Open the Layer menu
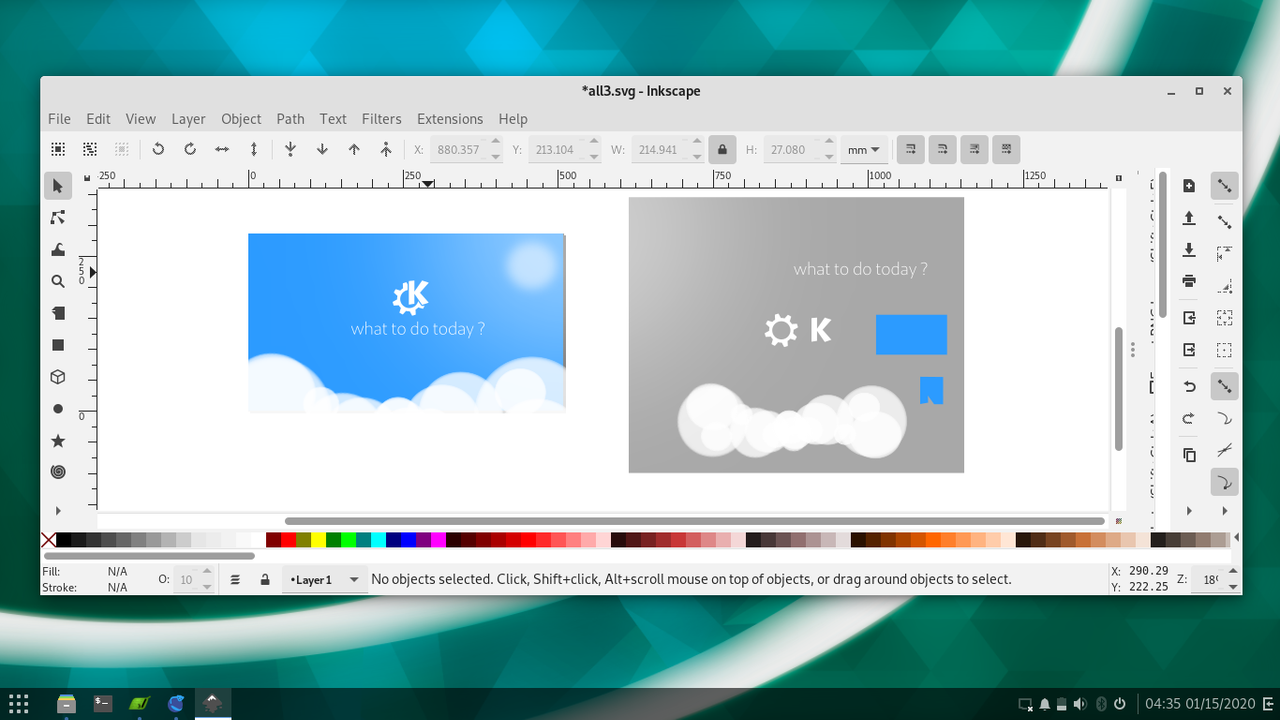Screen dimensions: 1280x720 tap(188, 118)
